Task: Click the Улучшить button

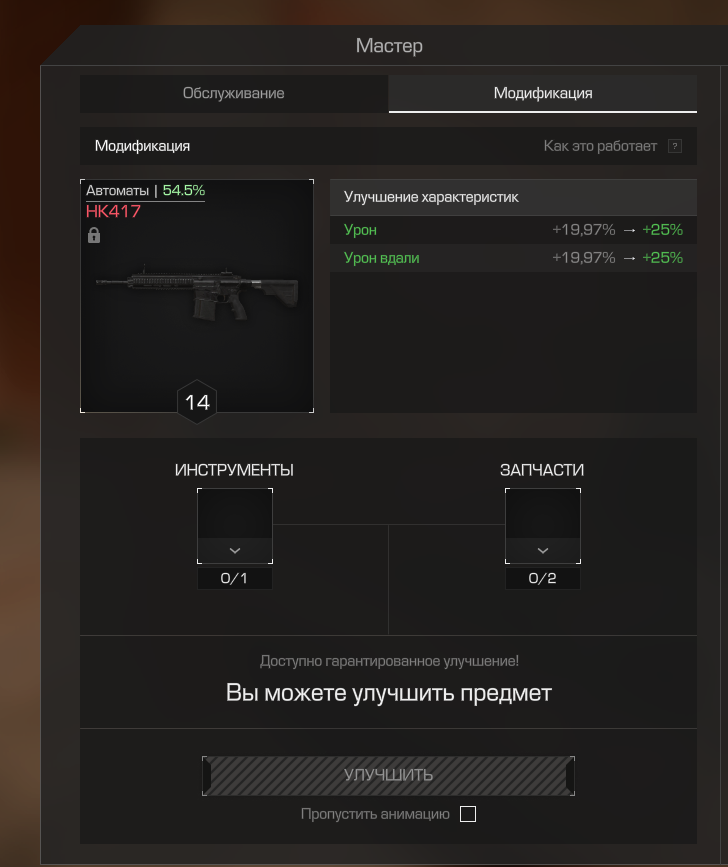Action: [388, 776]
